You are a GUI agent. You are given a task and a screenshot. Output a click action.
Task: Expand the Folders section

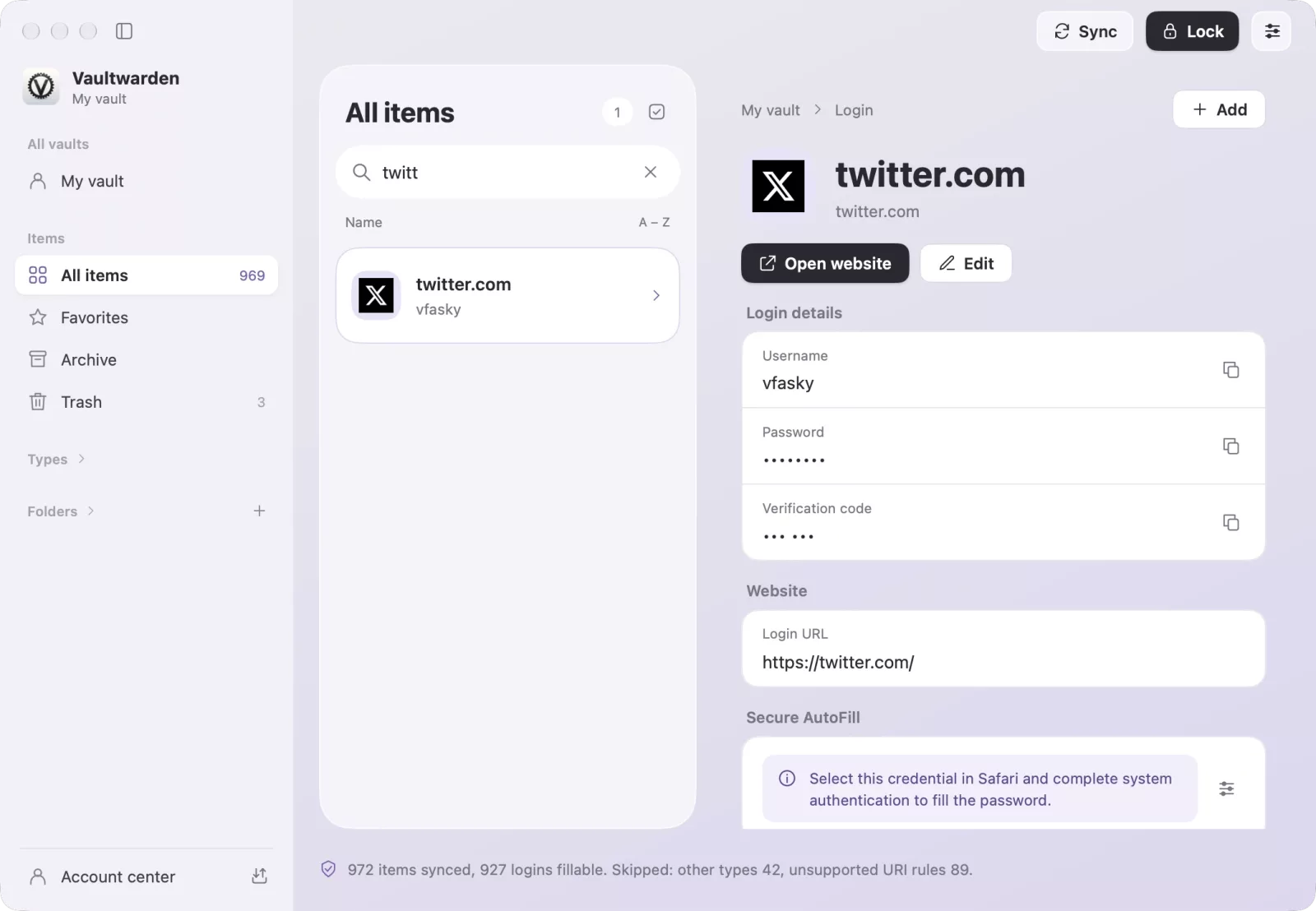61,511
